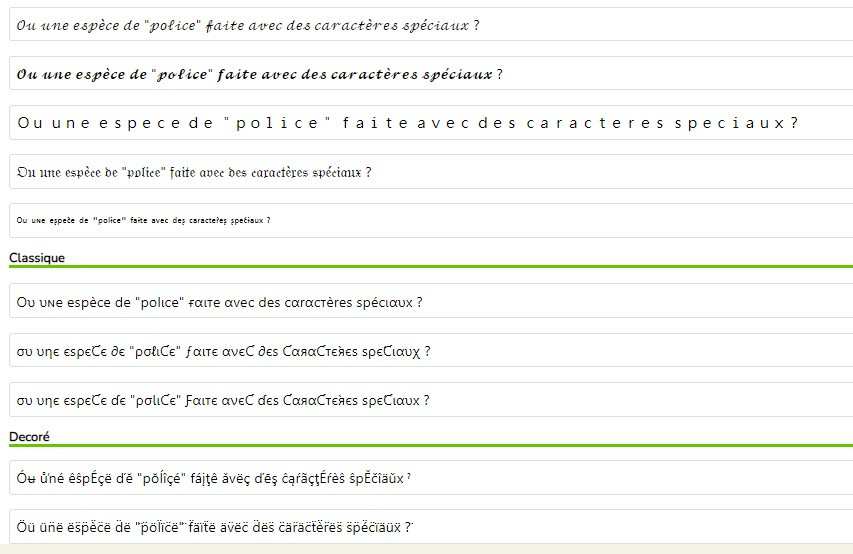This screenshot has width=853, height=554.
Task: Click the question mark in the wide-spaced box
Action: [x=793, y=123]
